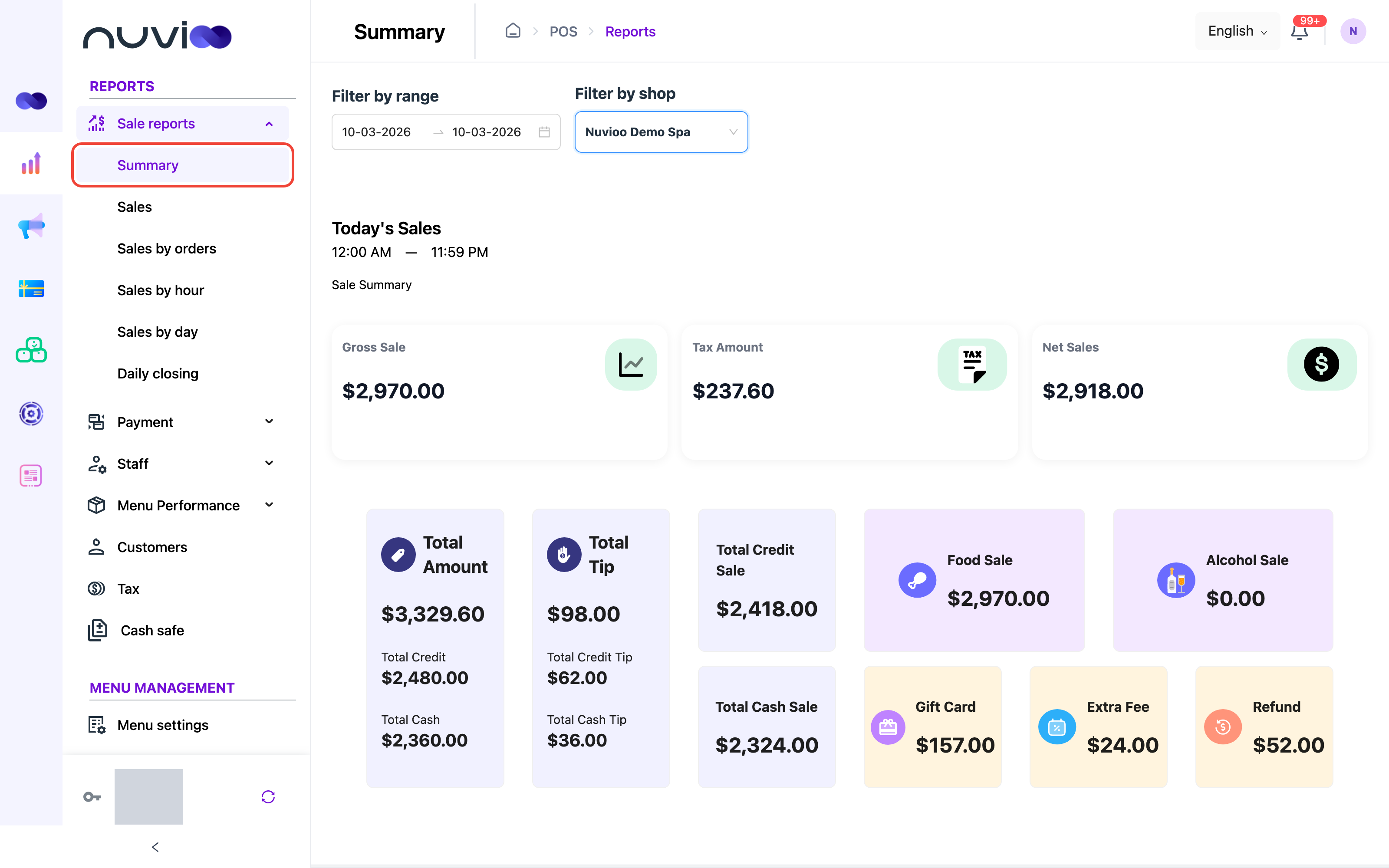Open the green boxes inventory icon in rail
Image resolution: width=1389 pixels, height=868 pixels.
point(31,350)
